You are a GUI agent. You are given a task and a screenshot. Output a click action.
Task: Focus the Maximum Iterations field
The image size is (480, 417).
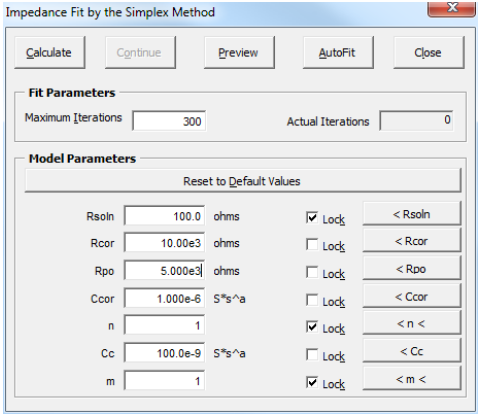coord(169,121)
